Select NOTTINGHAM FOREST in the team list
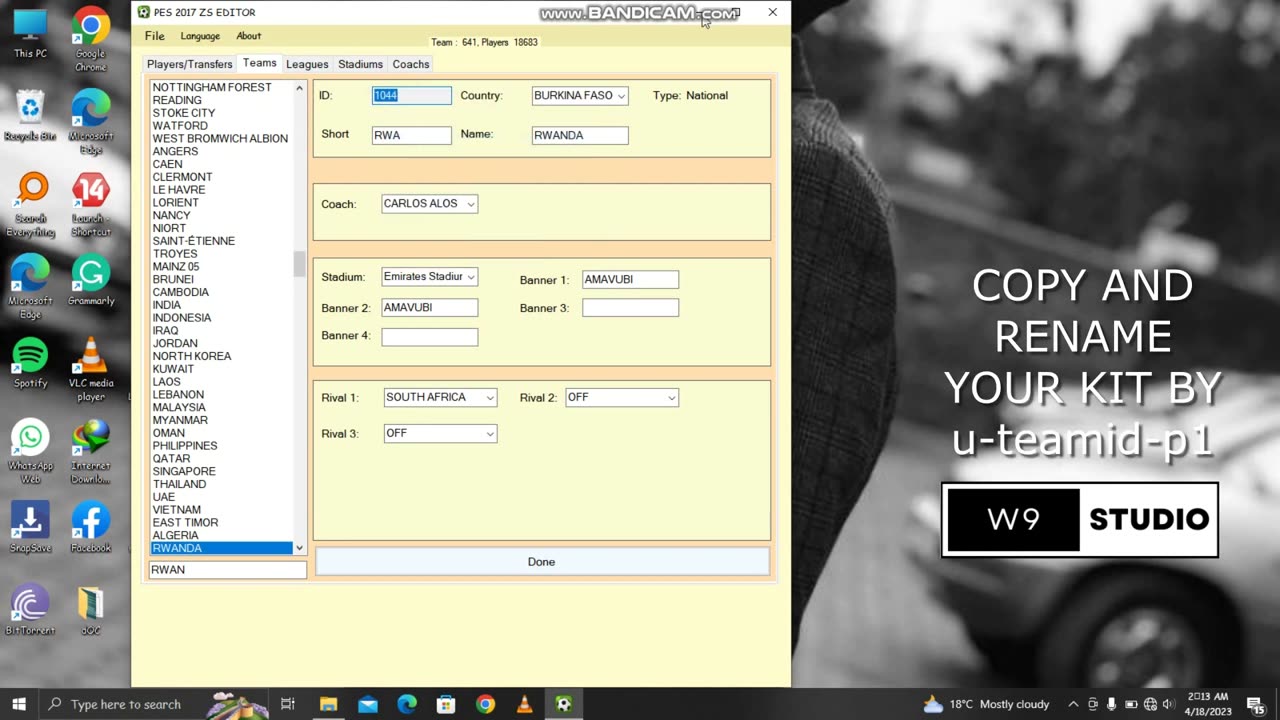This screenshot has height=720, width=1280. 212,88
